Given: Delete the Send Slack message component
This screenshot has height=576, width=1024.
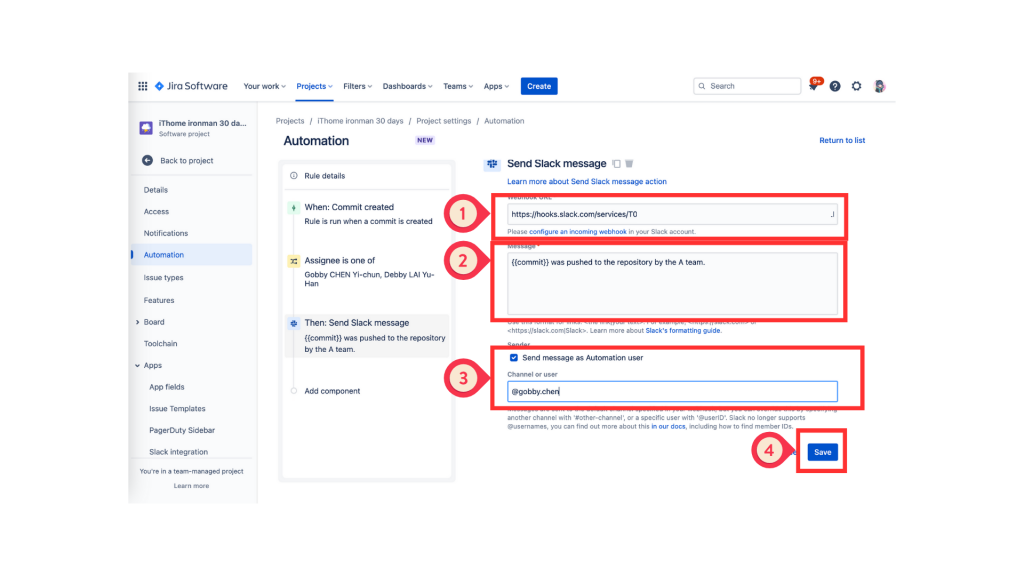Looking at the screenshot, I should (x=629, y=164).
